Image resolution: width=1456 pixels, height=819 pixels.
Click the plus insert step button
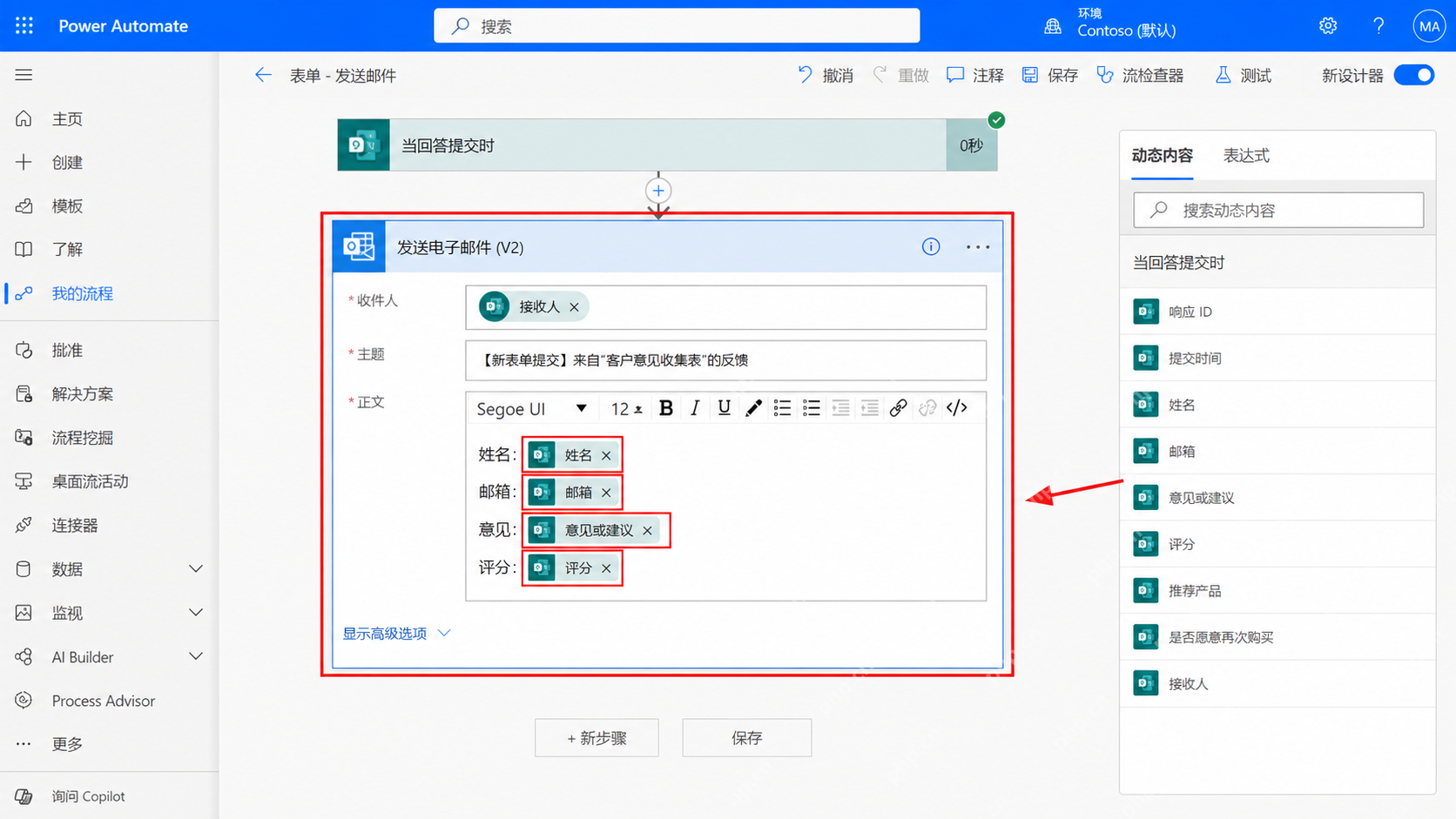(x=658, y=191)
